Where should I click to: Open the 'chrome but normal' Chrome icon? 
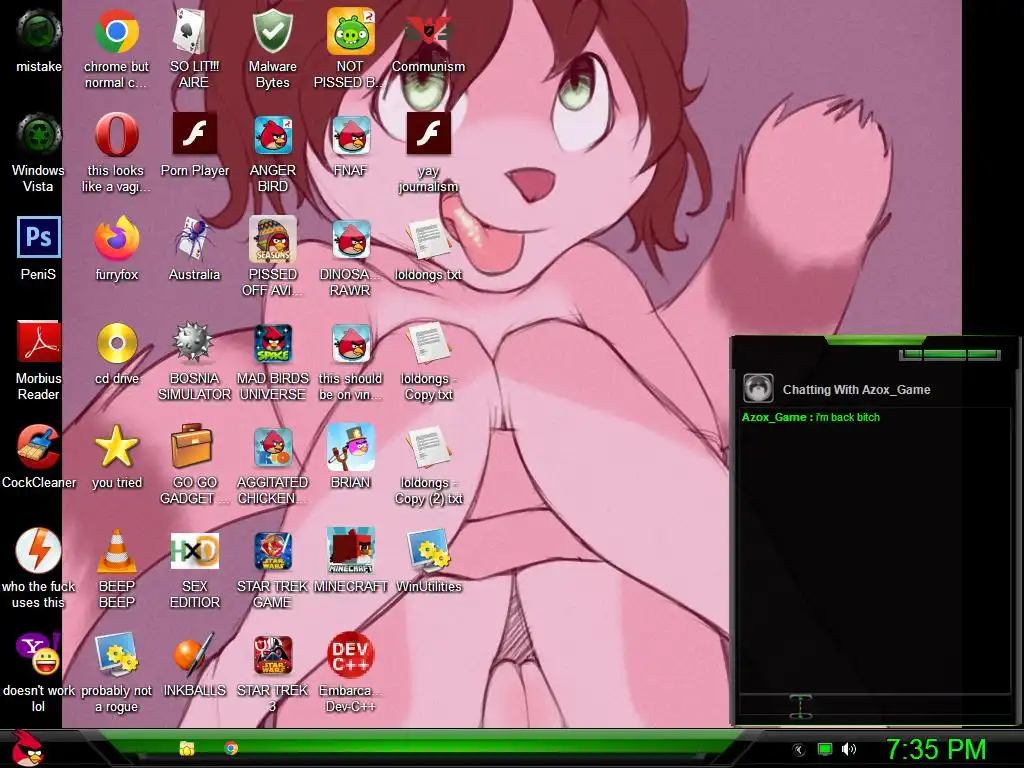click(x=116, y=31)
